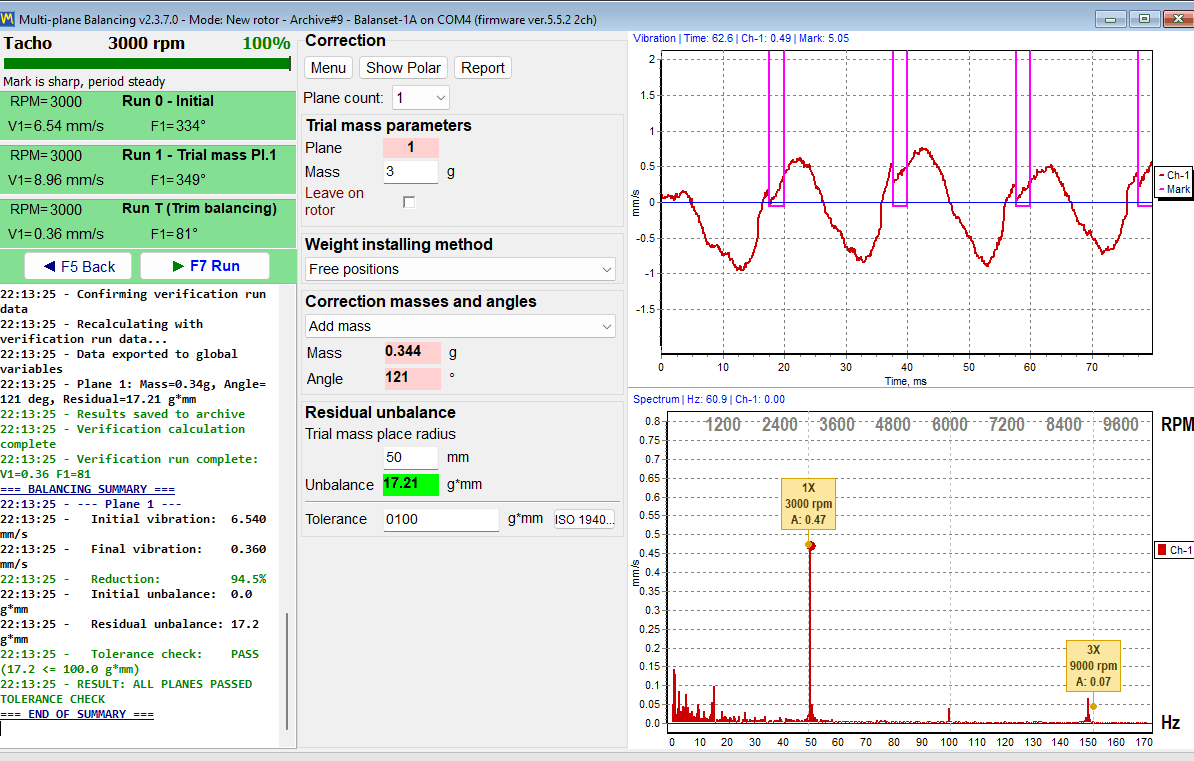
Task: Click the Tacho signal quality progress bar
Action: [x=147, y=64]
